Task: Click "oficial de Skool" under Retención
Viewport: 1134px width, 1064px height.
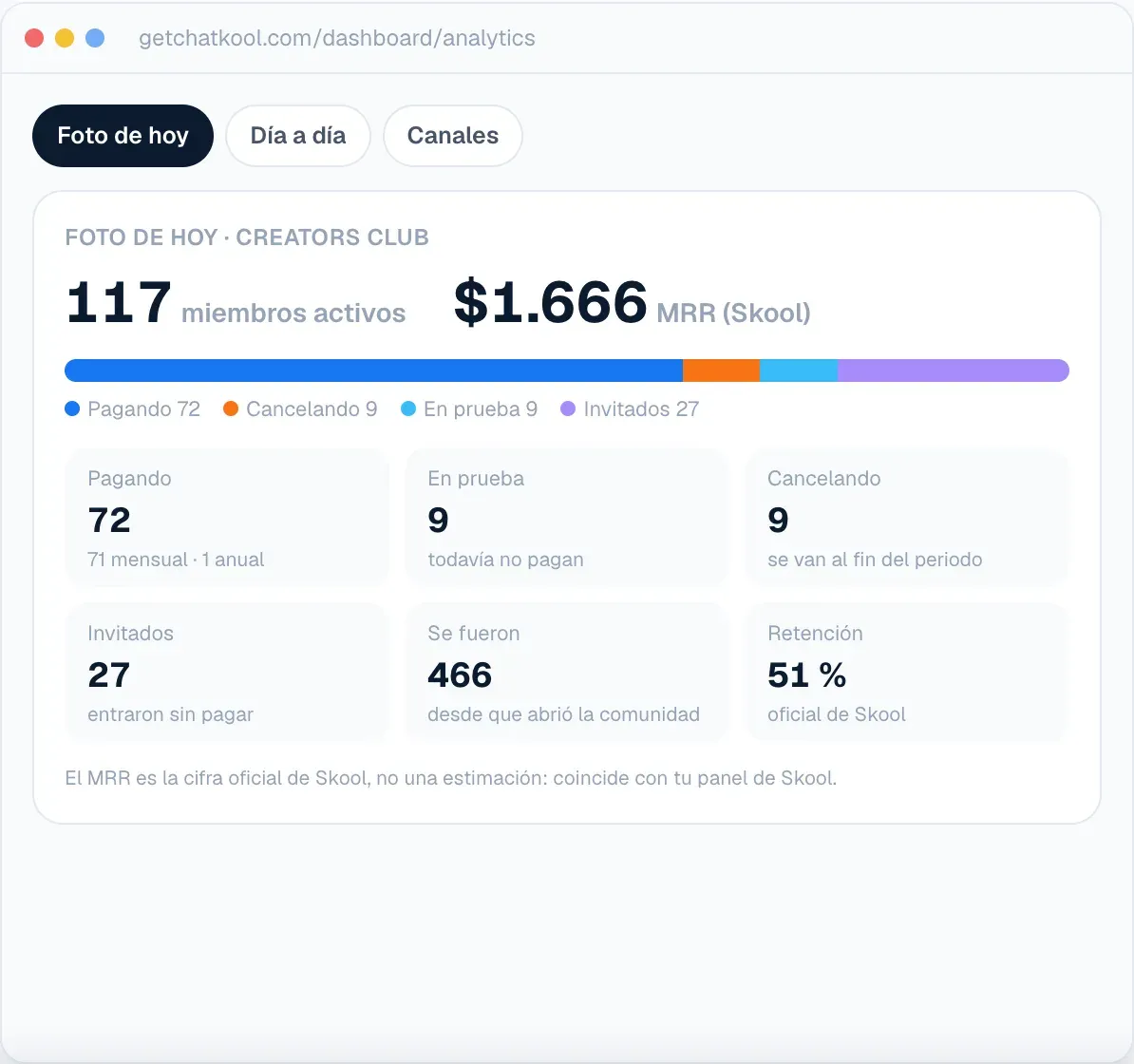Action: (x=837, y=714)
